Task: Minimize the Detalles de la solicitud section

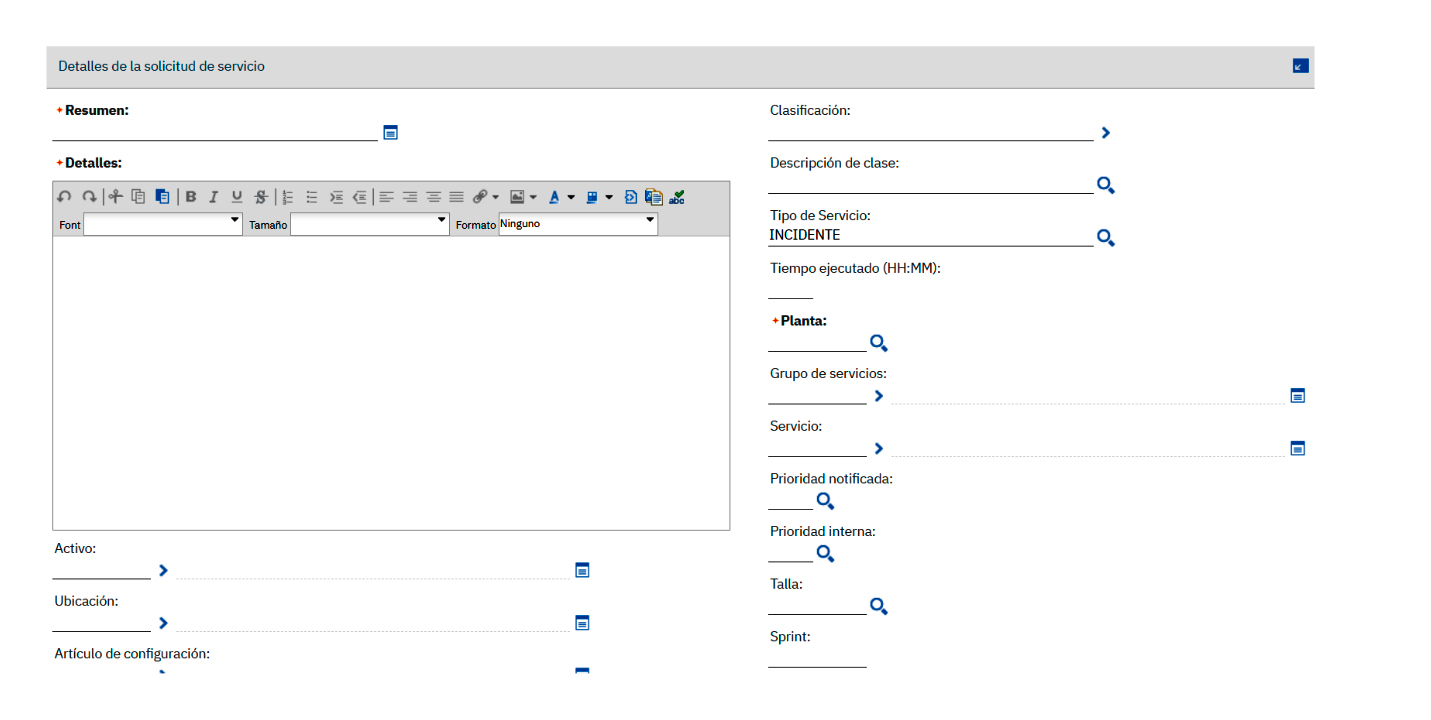Action: (x=1300, y=66)
